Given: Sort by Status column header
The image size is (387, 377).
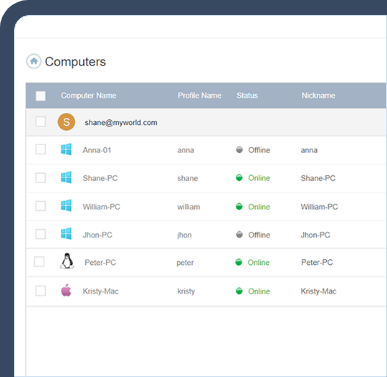Looking at the screenshot, I should click(247, 96).
